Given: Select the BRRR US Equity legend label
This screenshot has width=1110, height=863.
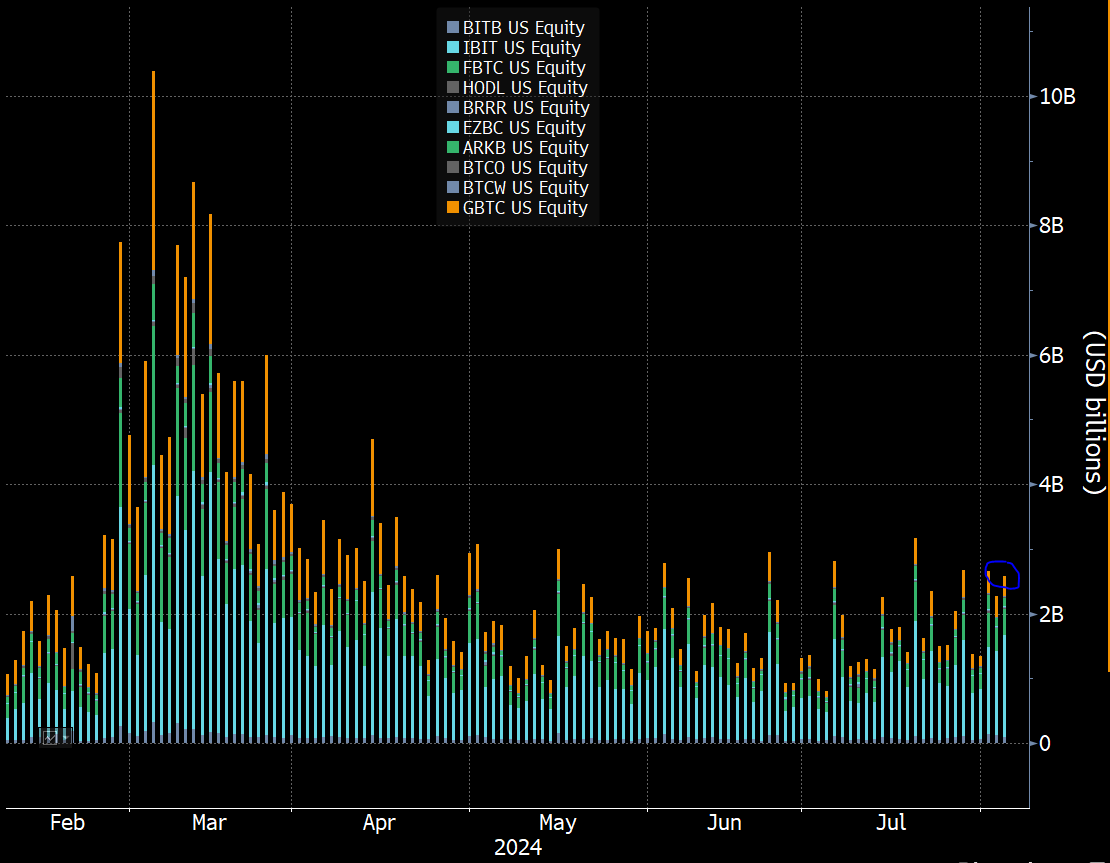Looking at the screenshot, I should pos(526,108).
